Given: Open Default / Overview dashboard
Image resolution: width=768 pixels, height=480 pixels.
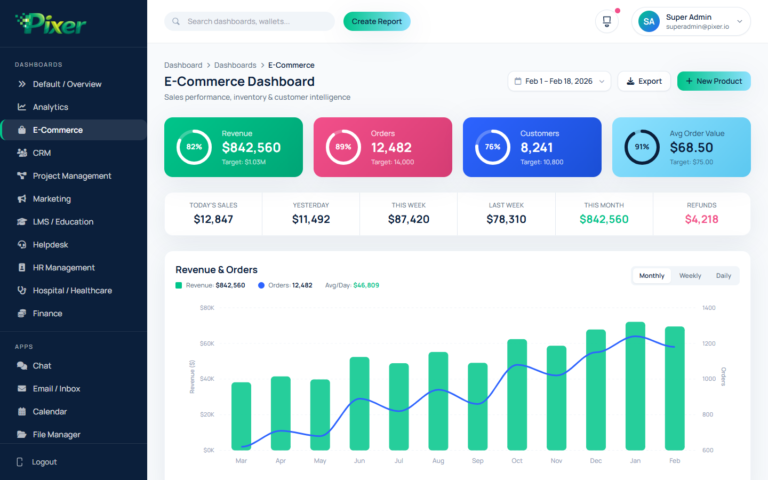Looking at the screenshot, I should [73, 84].
